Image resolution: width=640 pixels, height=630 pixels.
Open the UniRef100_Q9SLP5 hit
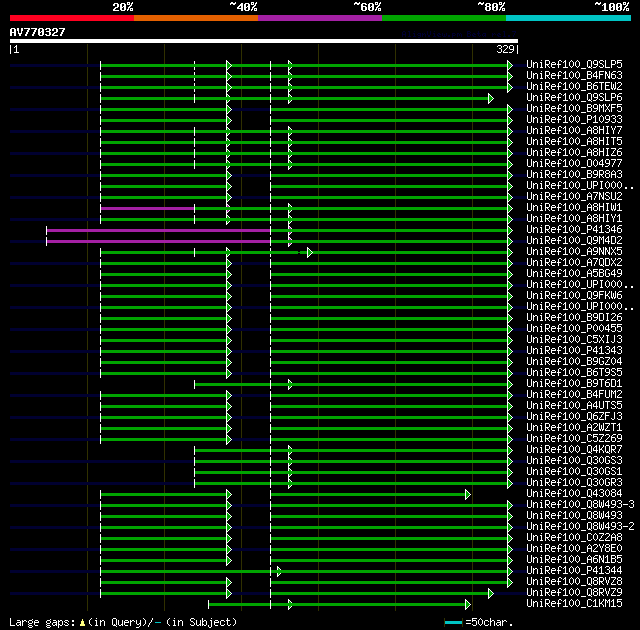pos(574,64)
